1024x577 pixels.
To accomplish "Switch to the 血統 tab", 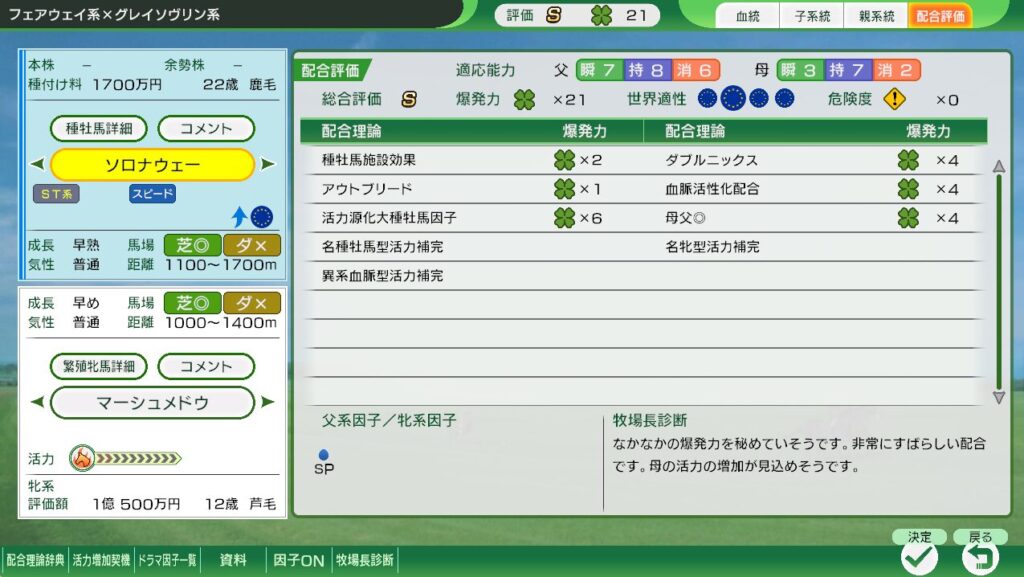I will 747,16.
